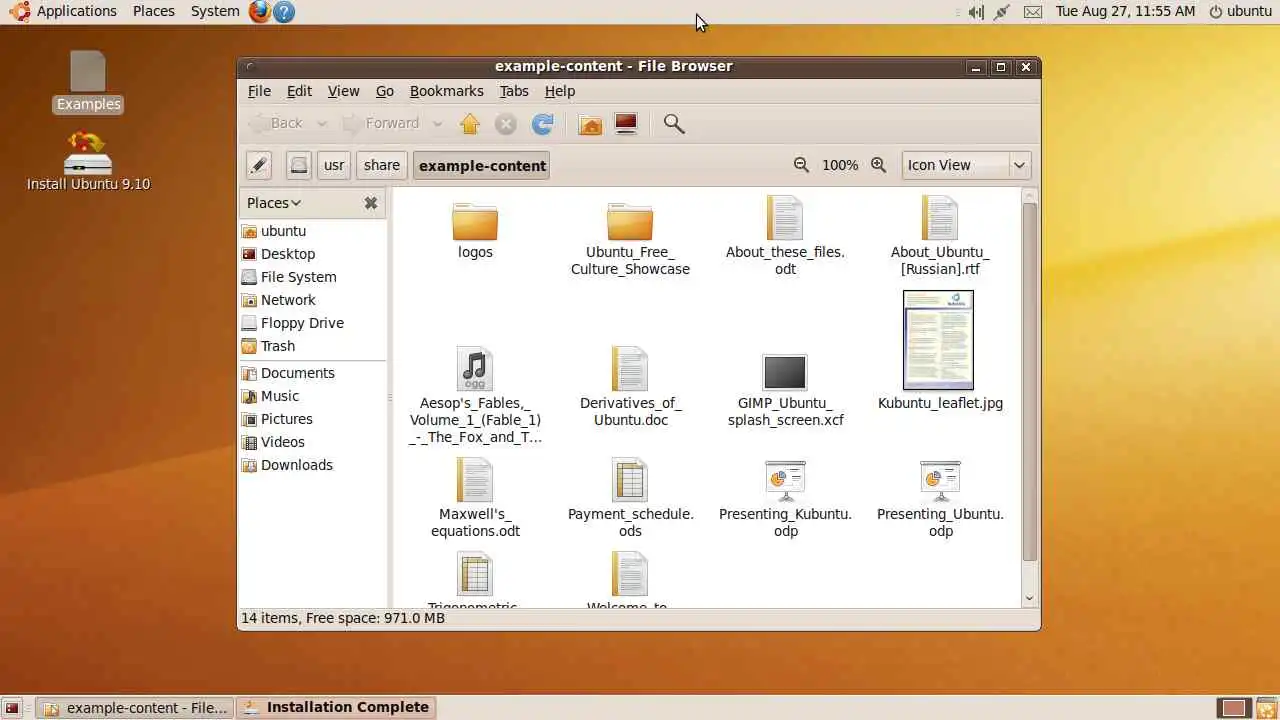Image resolution: width=1280 pixels, height=720 pixels.
Task: Open the File menu
Action: [259, 91]
